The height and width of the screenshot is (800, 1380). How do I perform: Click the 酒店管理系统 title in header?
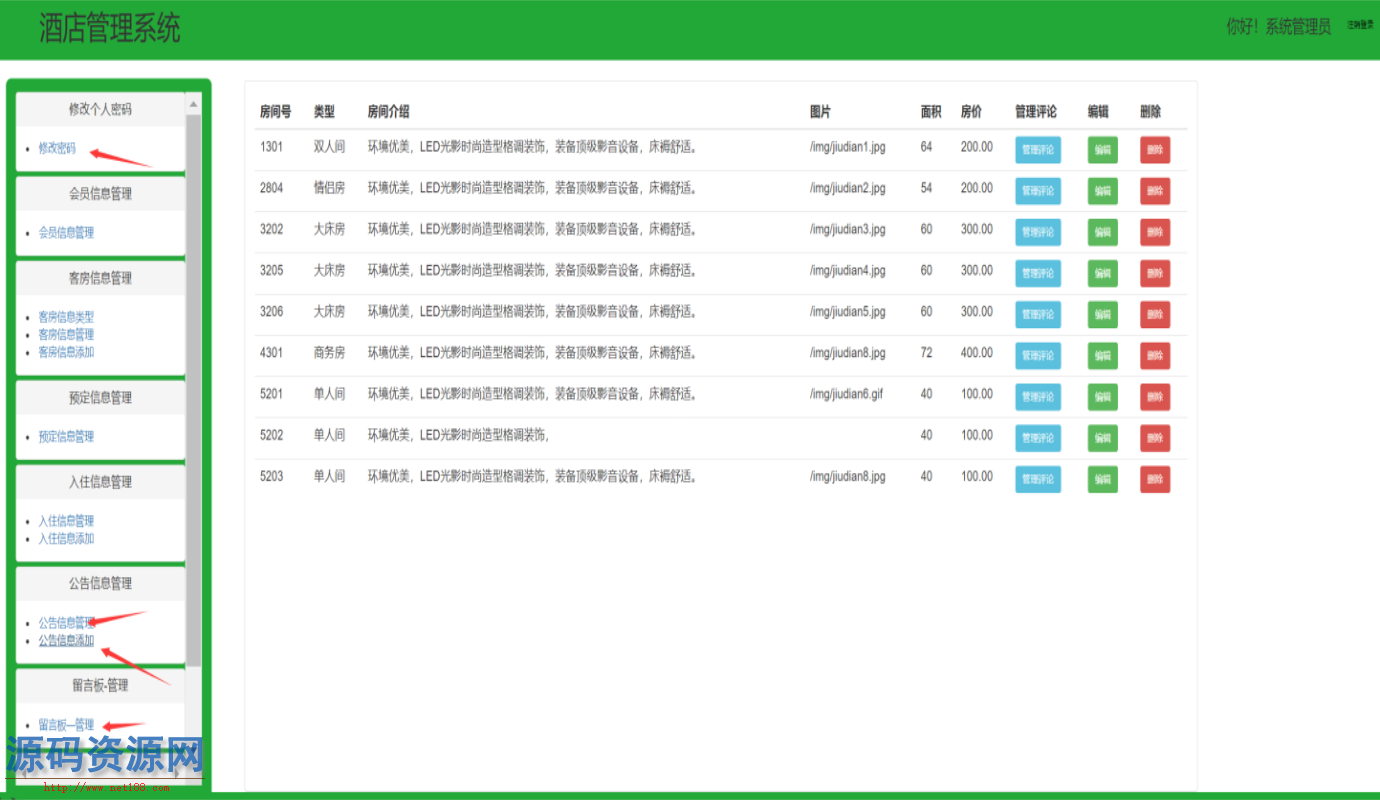[x=110, y=28]
